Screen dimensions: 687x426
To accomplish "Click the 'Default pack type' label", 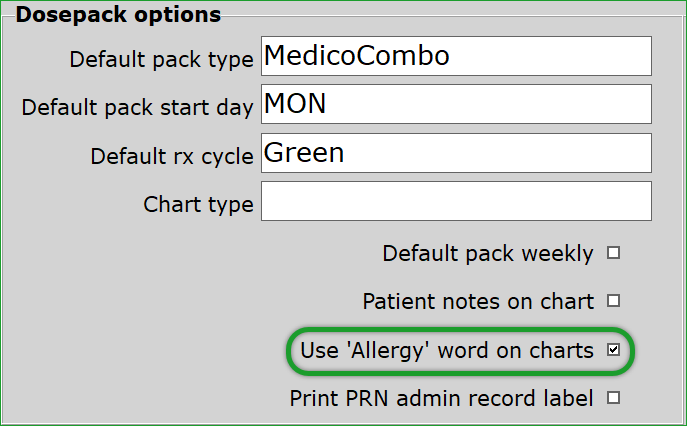I will [x=161, y=59].
